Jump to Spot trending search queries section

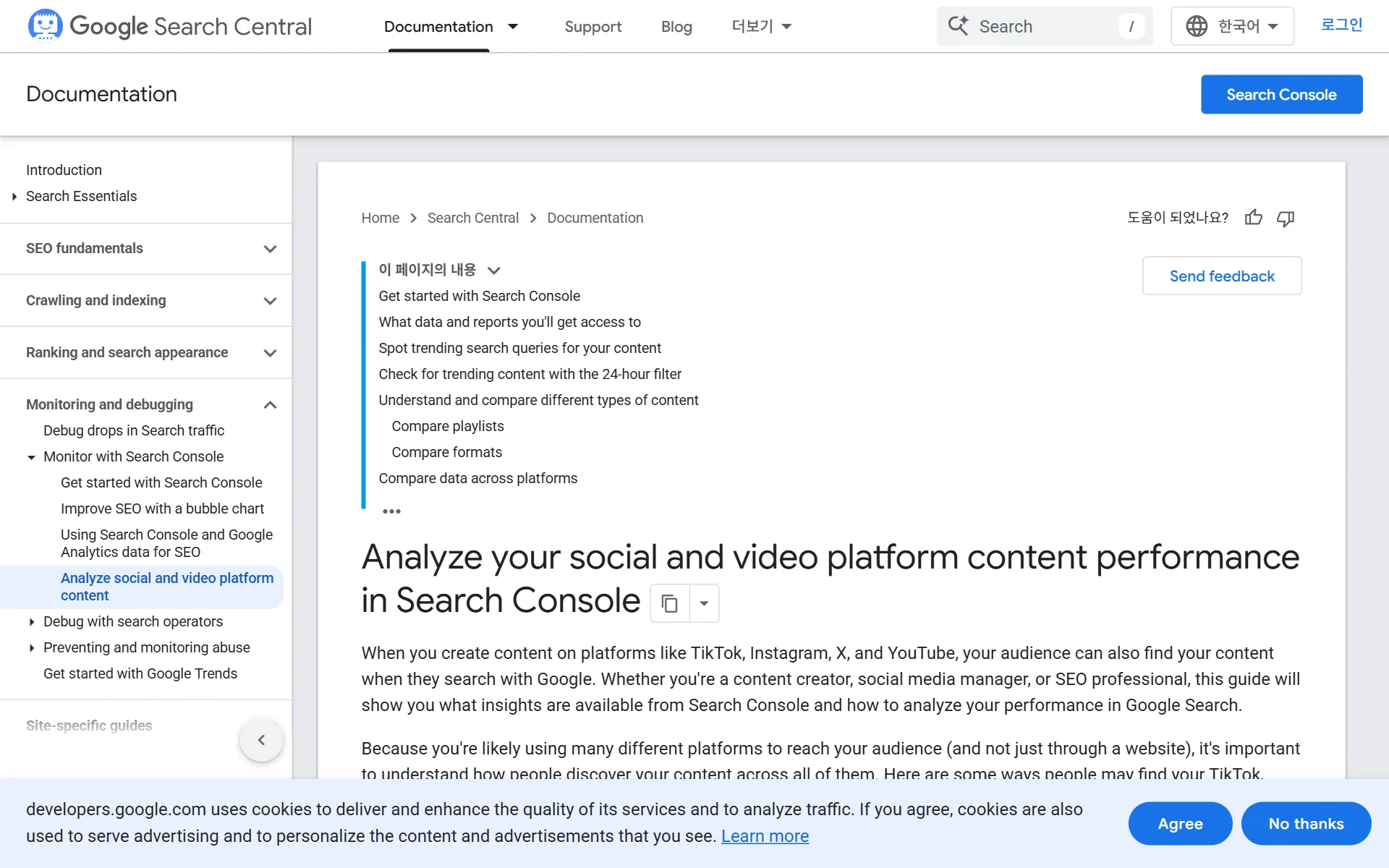tap(519, 348)
